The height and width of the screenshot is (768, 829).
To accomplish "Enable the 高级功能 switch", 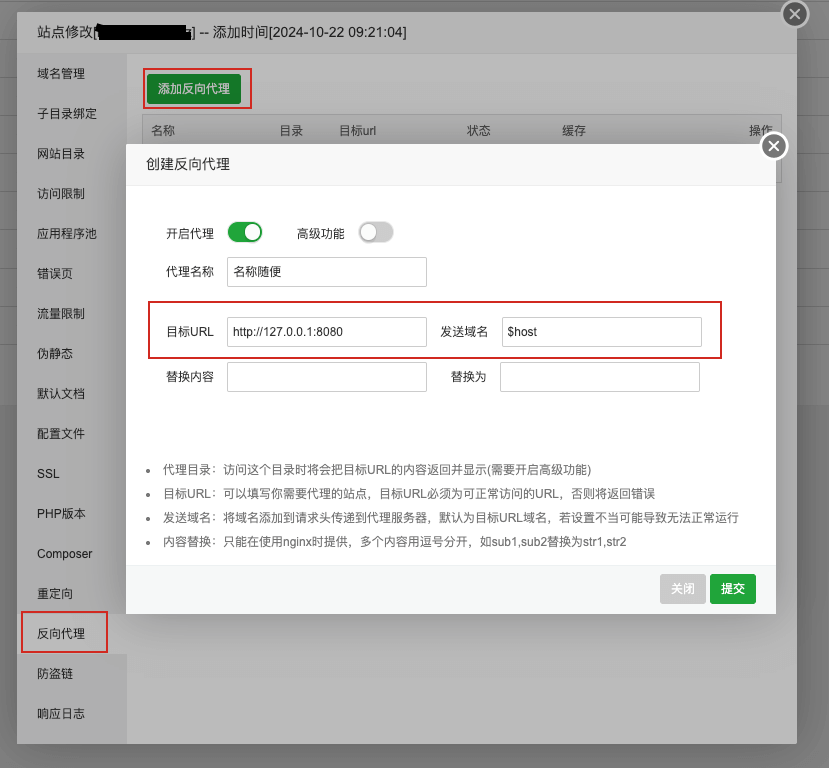I will point(376,232).
